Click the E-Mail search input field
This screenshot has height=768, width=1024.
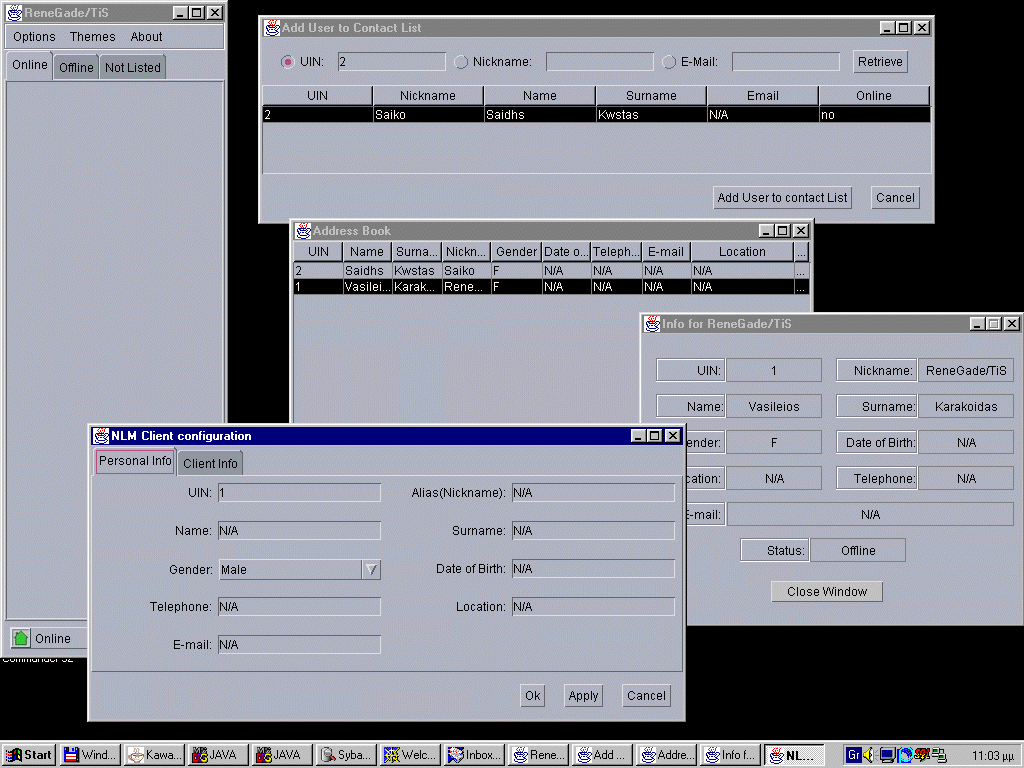coord(786,62)
